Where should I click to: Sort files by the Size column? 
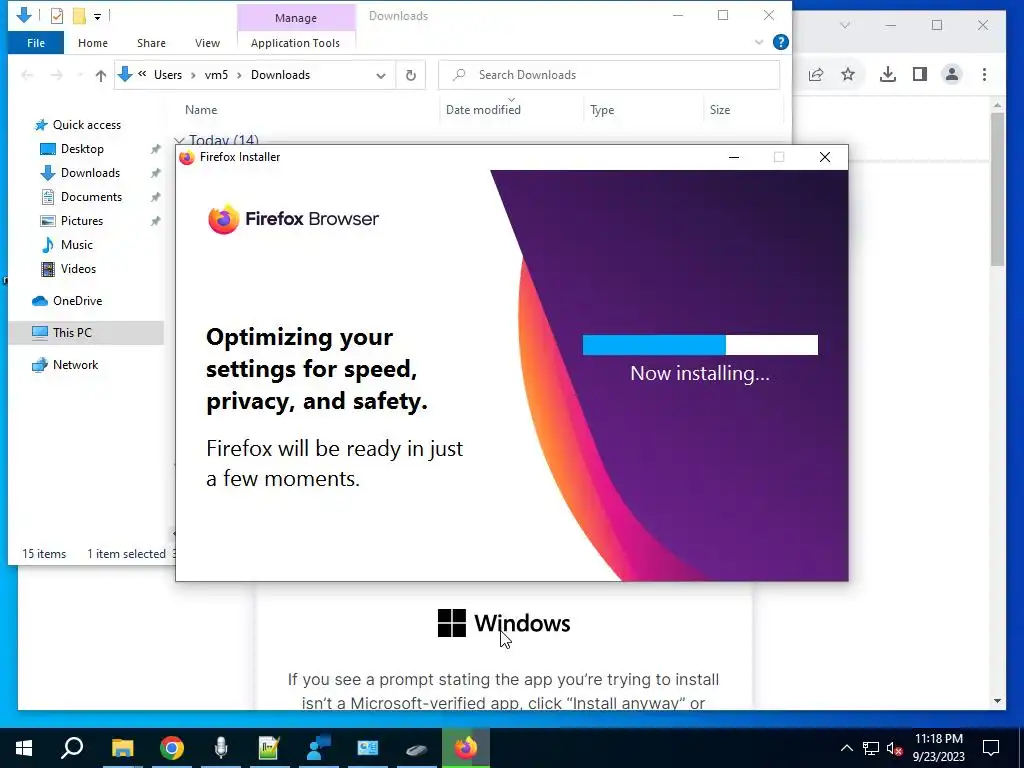point(720,110)
